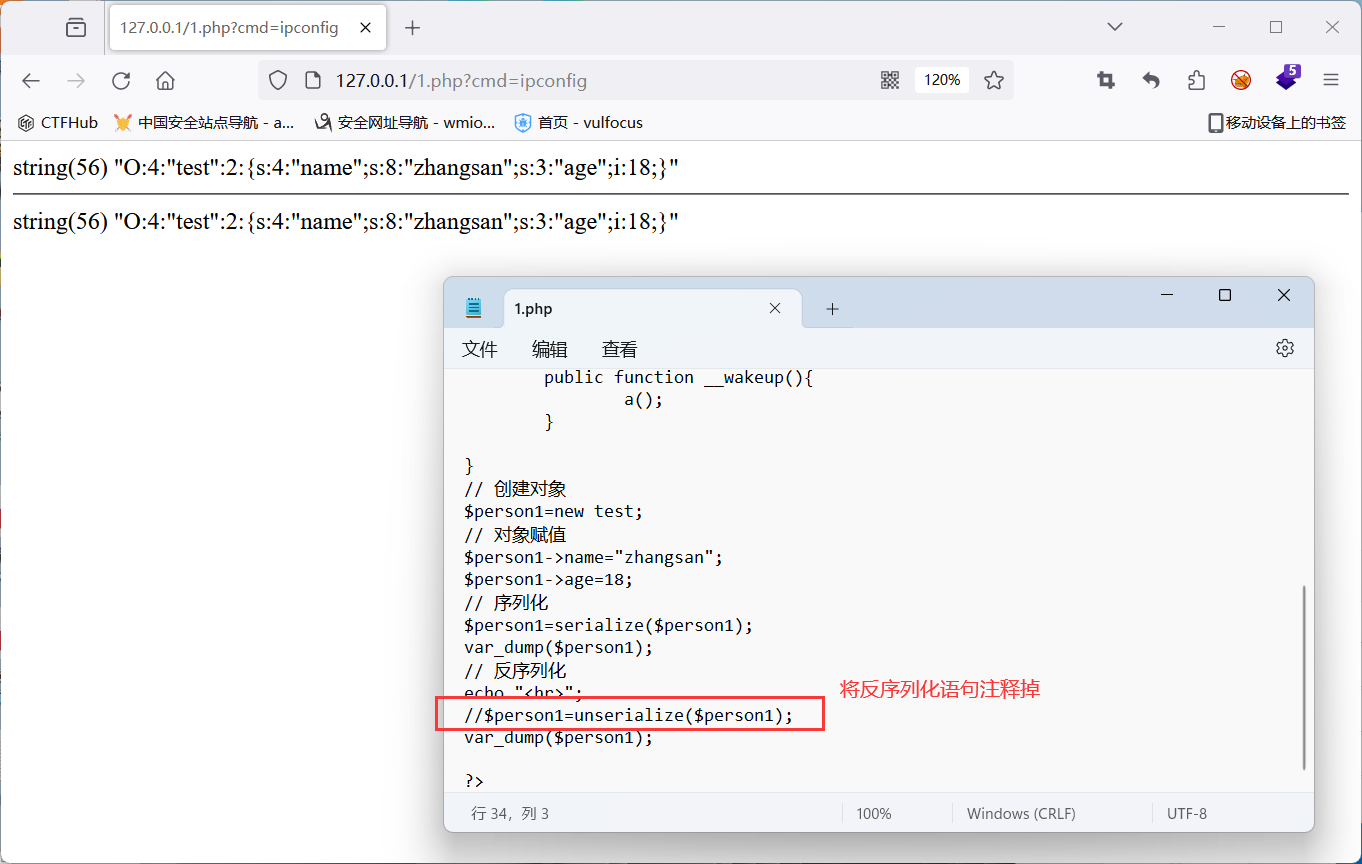Open Notepad 编辑 menu
This screenshot has width=1362, height=864.
(550, 349)
